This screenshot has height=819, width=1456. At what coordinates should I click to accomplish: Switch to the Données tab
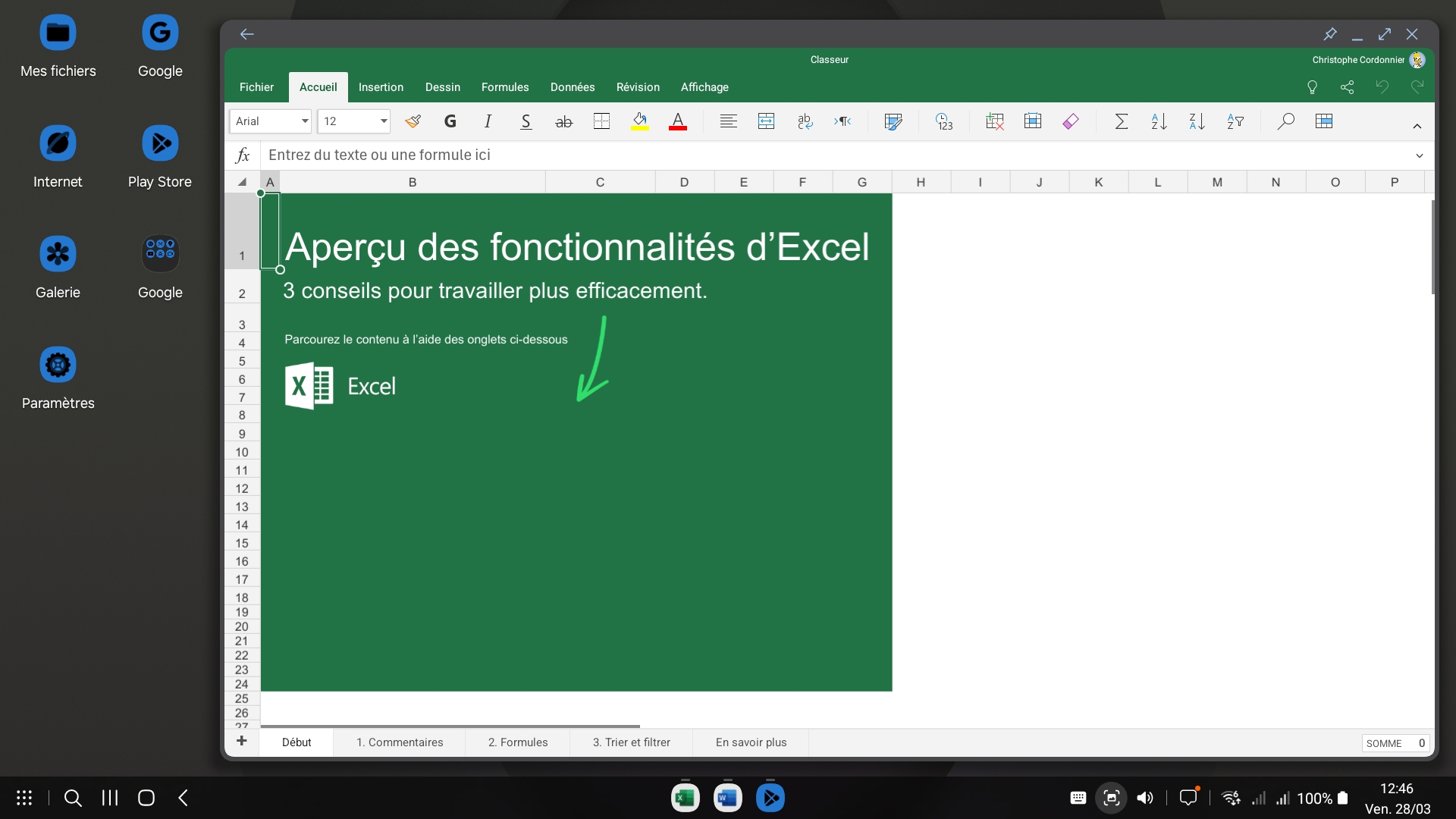tap(573, 87)
